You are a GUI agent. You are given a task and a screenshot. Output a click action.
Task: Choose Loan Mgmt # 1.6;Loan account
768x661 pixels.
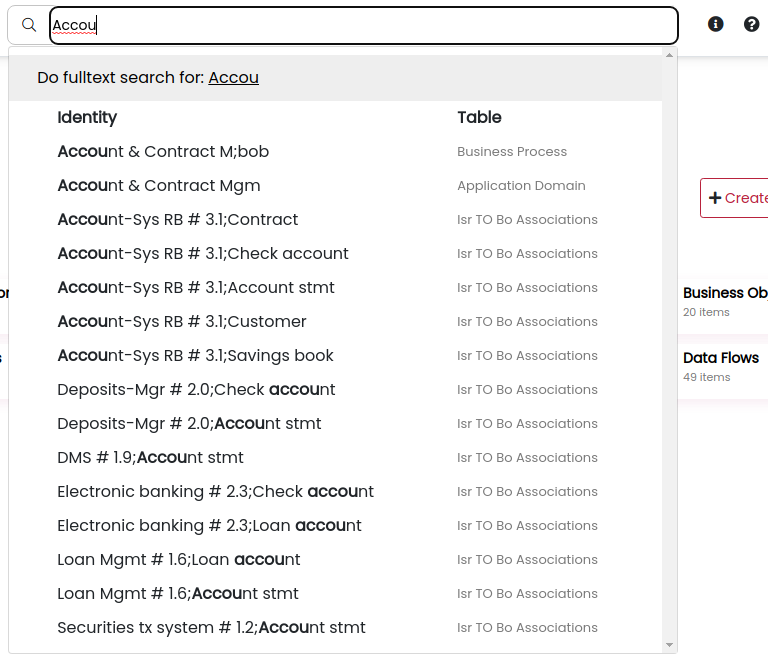coord(336,560)
